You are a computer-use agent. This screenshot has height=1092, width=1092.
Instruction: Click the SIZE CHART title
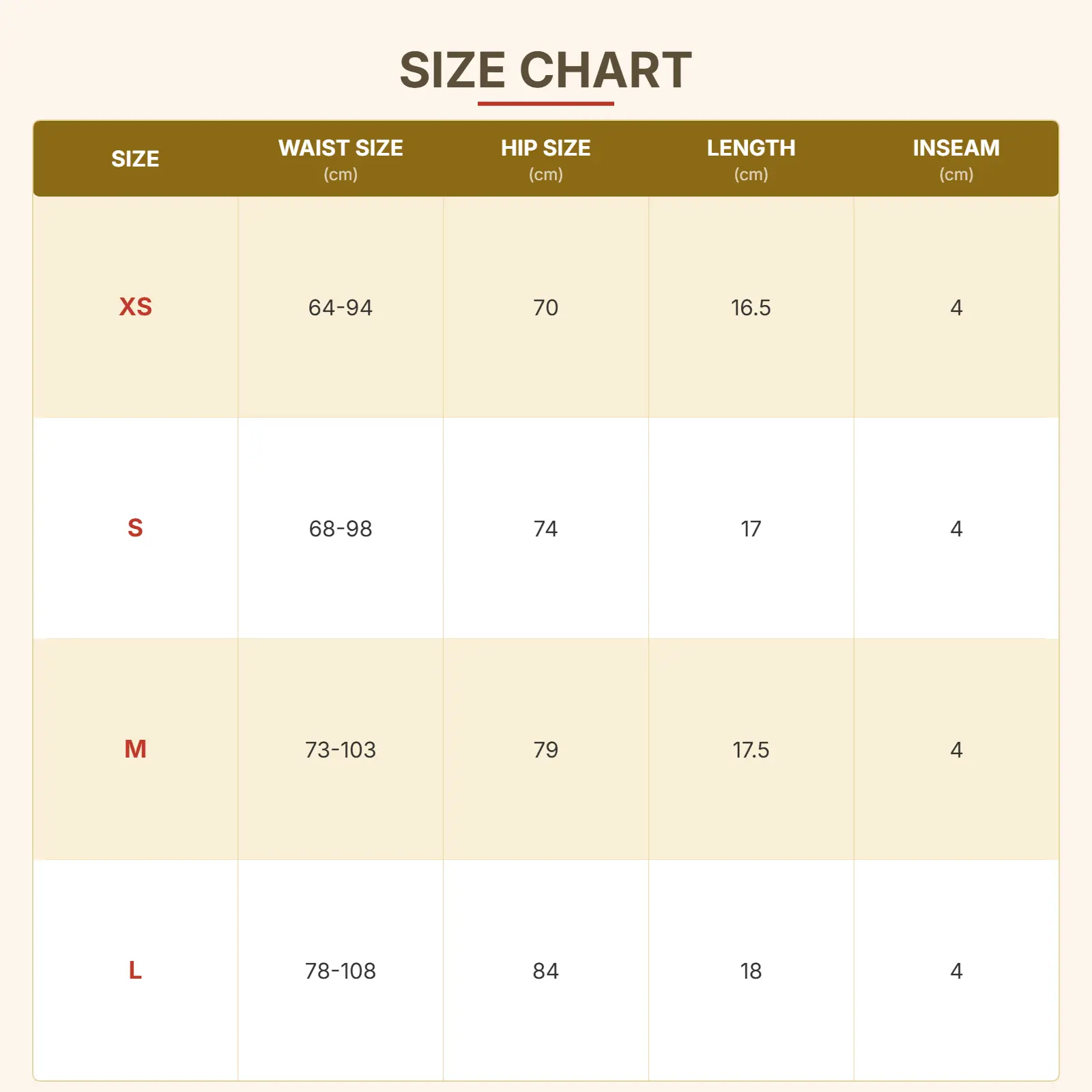tap(545, 70)
